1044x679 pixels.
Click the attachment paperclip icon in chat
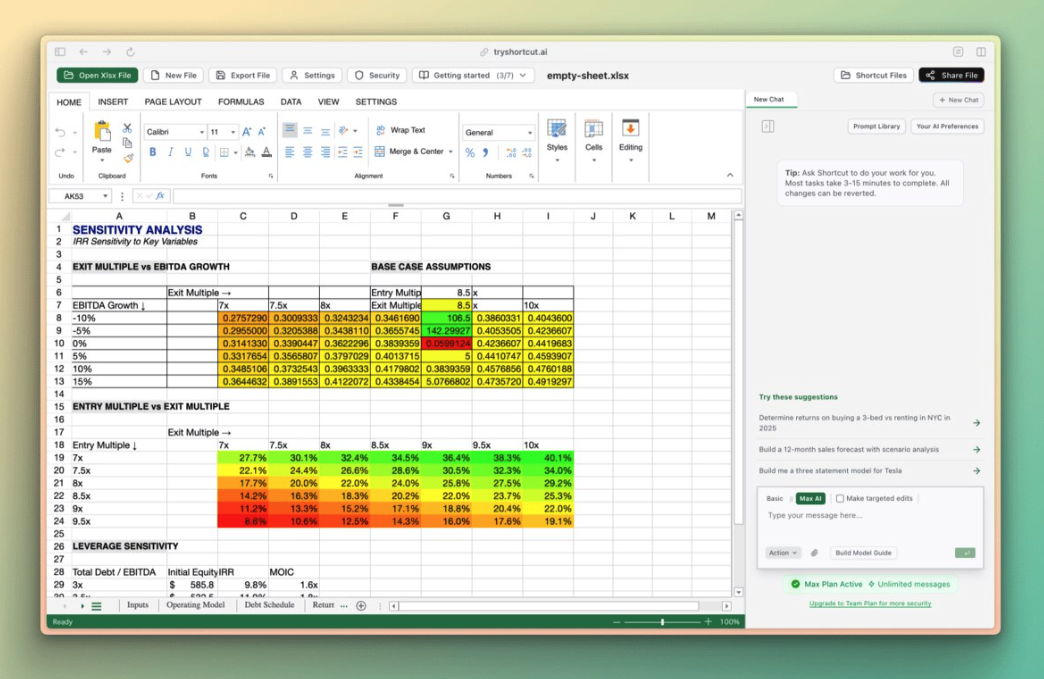(x=814, y=553)
